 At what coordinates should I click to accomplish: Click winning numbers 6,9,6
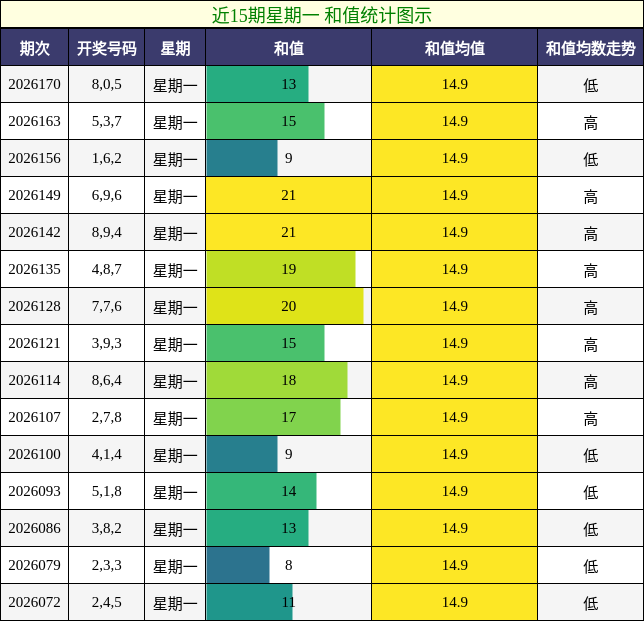(107, 195)
